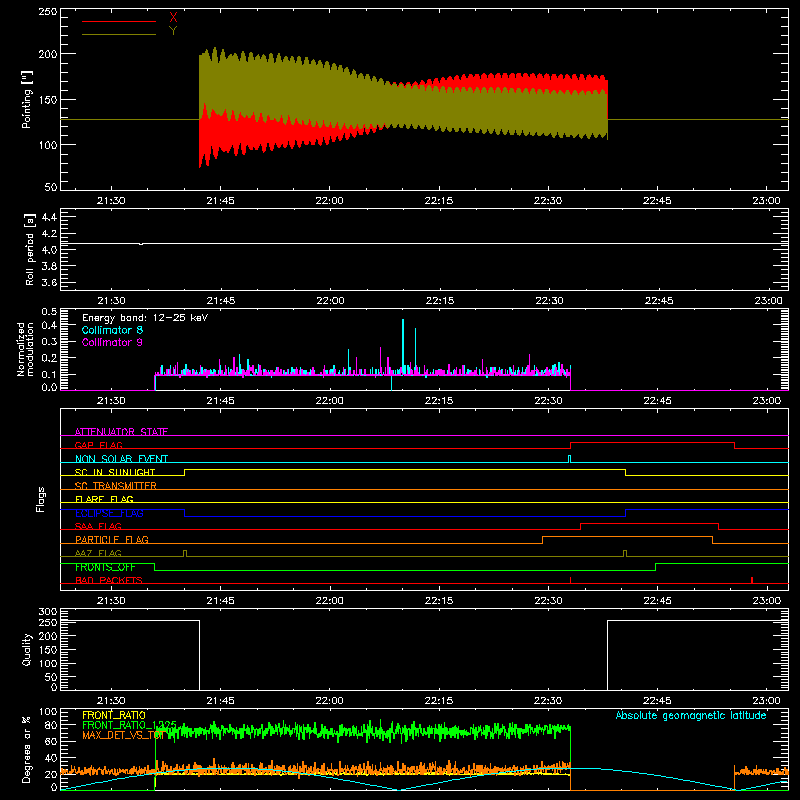This screenshot has width=800, height=800.
Task: Click 22:15 below the modulation plot
Action: coord(439,401)
